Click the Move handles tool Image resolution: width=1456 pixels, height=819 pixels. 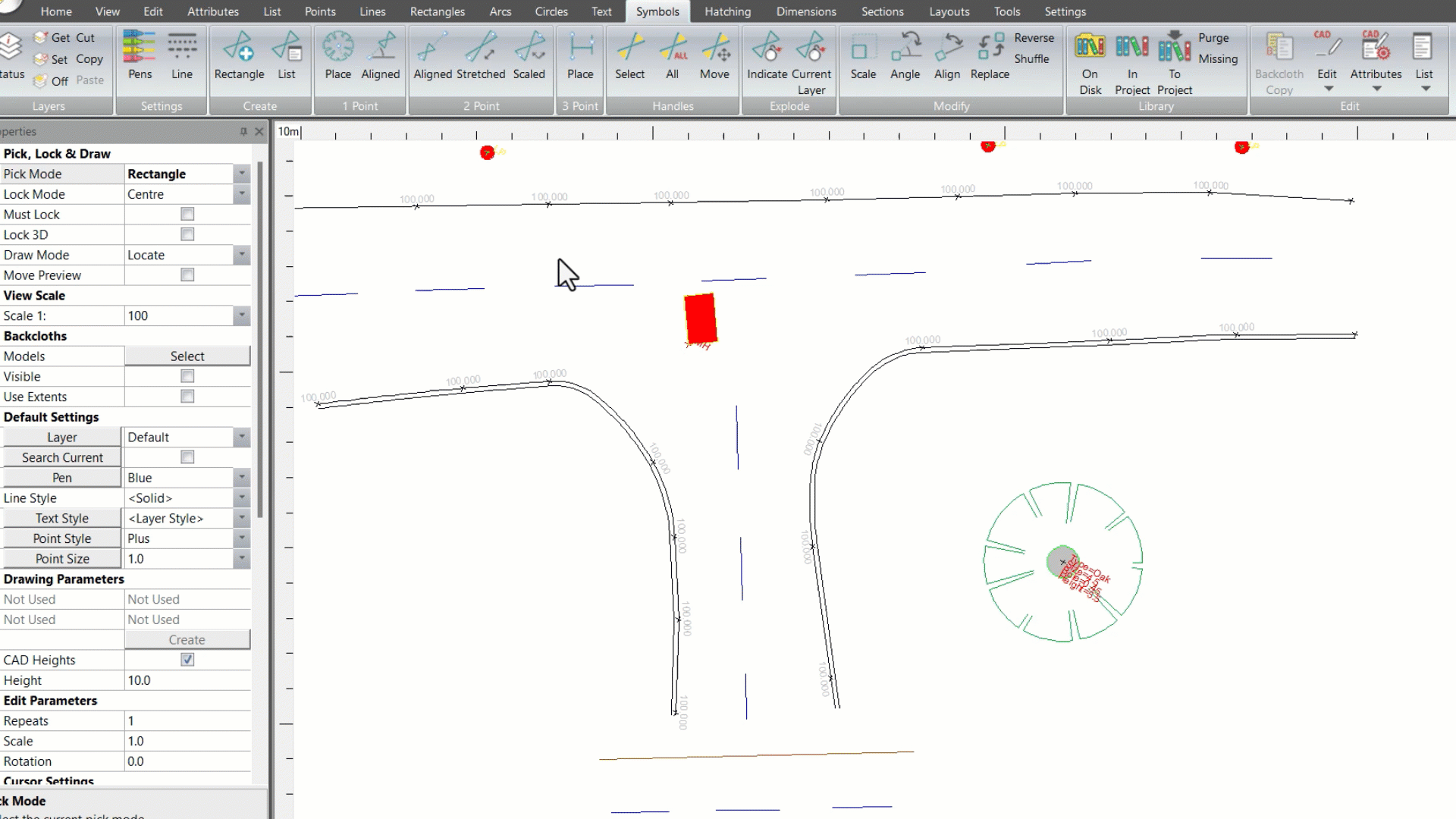[714, 57]
